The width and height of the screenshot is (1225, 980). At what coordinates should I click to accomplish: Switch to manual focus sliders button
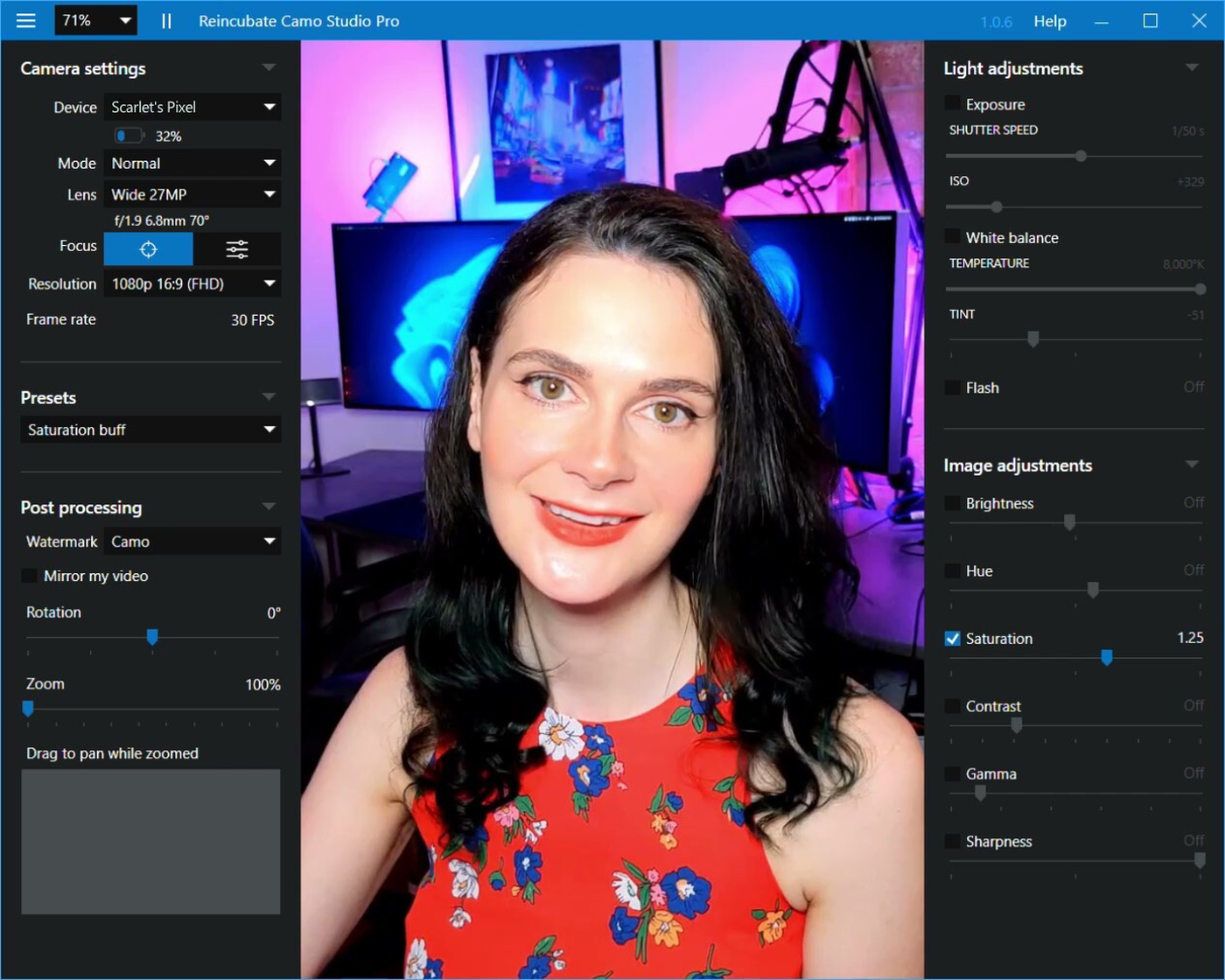click(237, 249)
